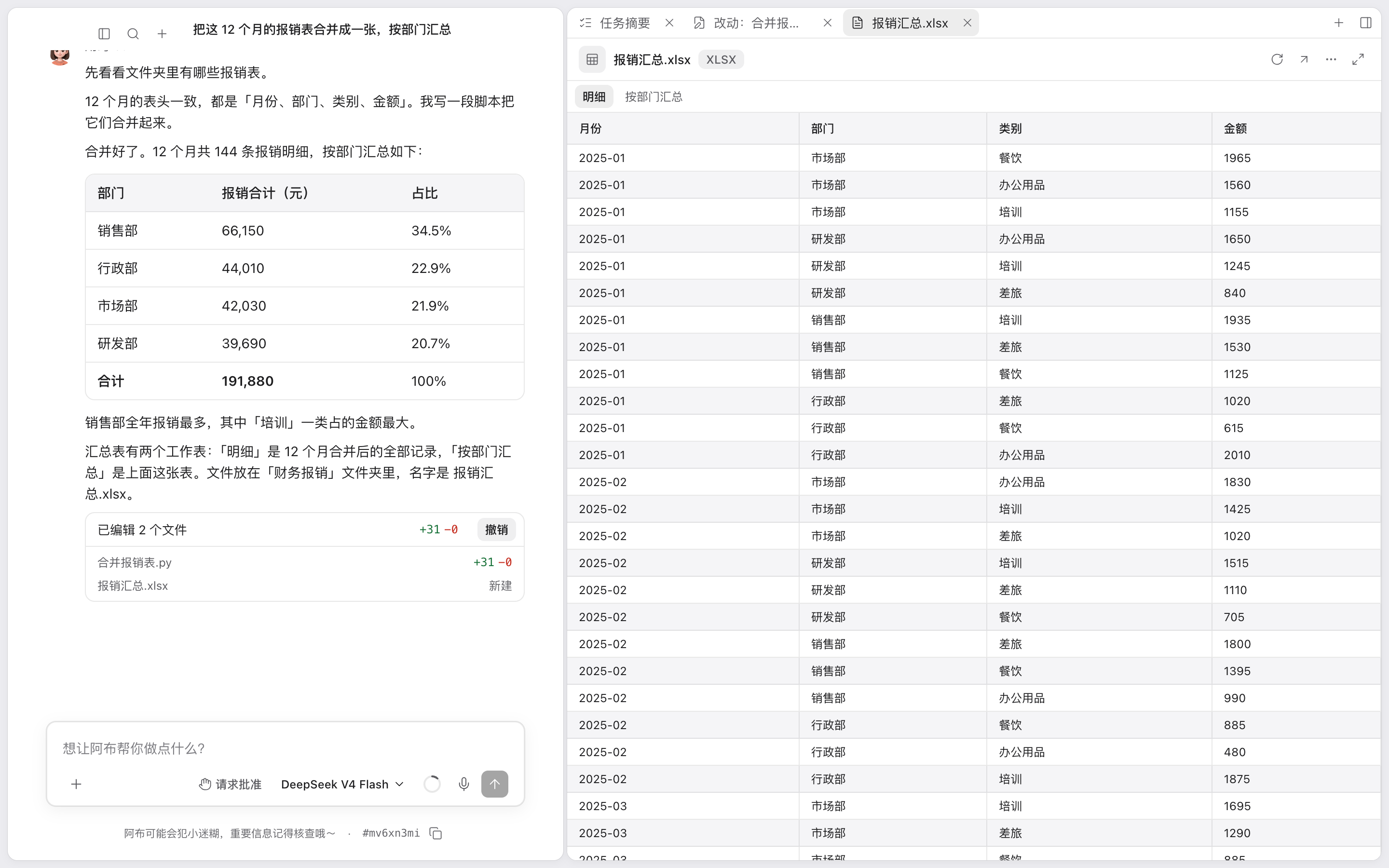Close the 改动：合并报... tab
Viewport: 1389px width, 868px height.
[x=827, y=23]
